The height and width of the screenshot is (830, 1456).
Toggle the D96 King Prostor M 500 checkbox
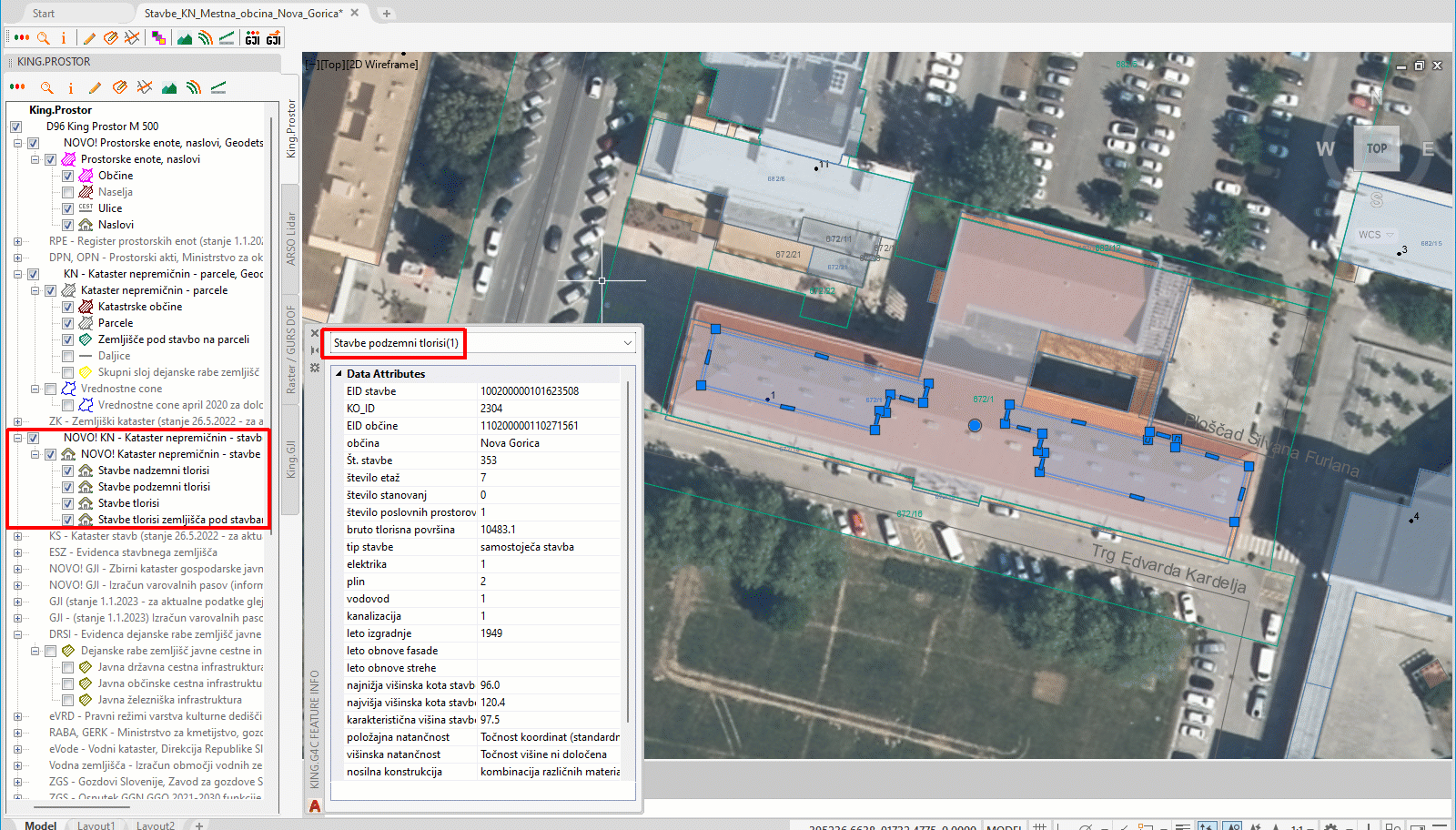tap(15, 127)
